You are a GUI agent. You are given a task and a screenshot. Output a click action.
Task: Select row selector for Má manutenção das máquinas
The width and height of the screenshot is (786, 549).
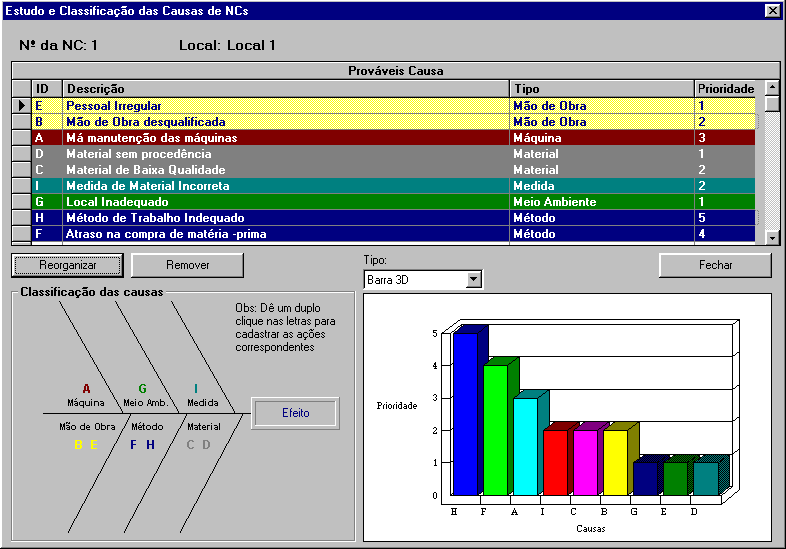22,137
